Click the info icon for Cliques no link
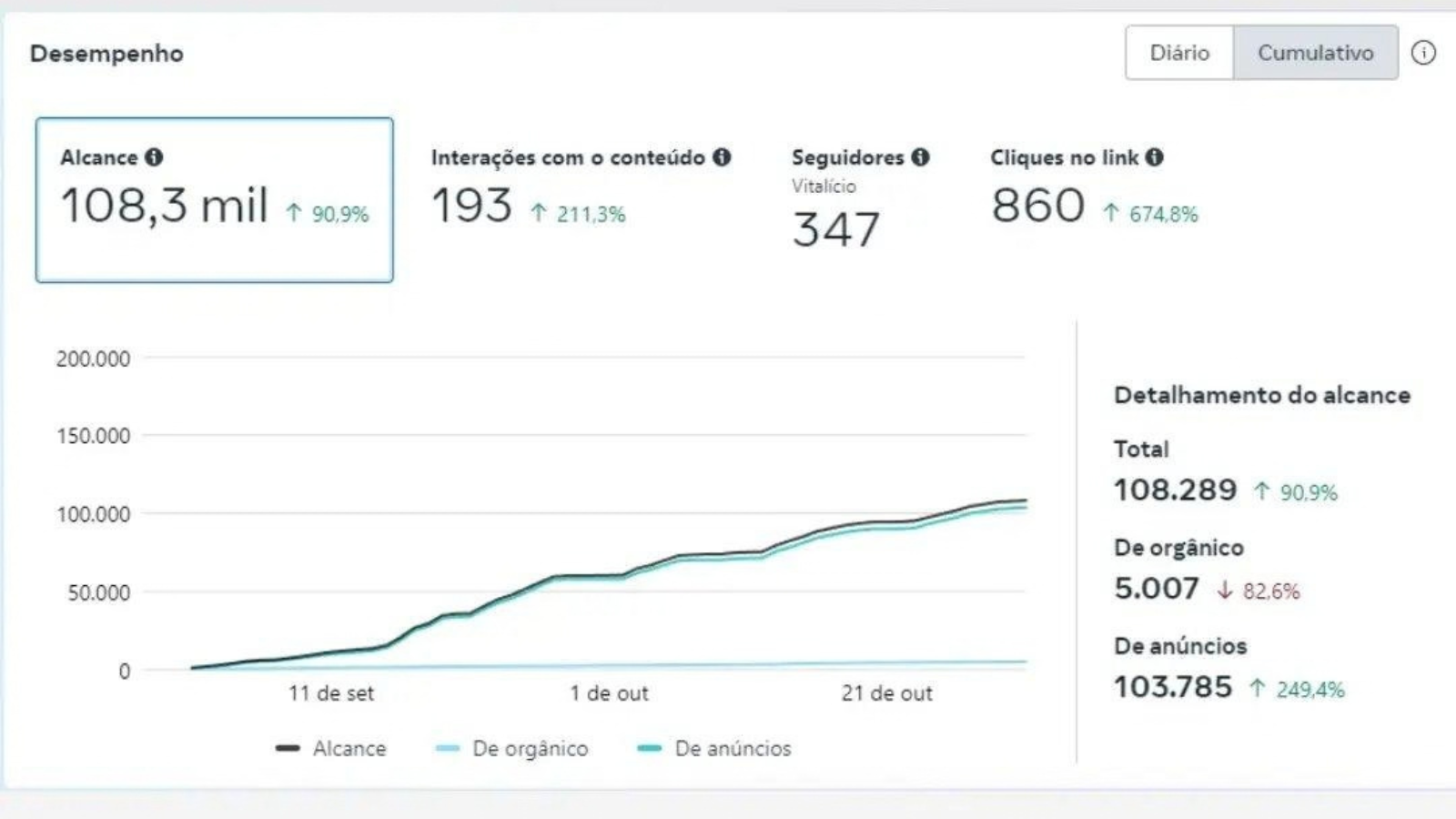Screen dimensions: 1456x819 click(1154, 157)
